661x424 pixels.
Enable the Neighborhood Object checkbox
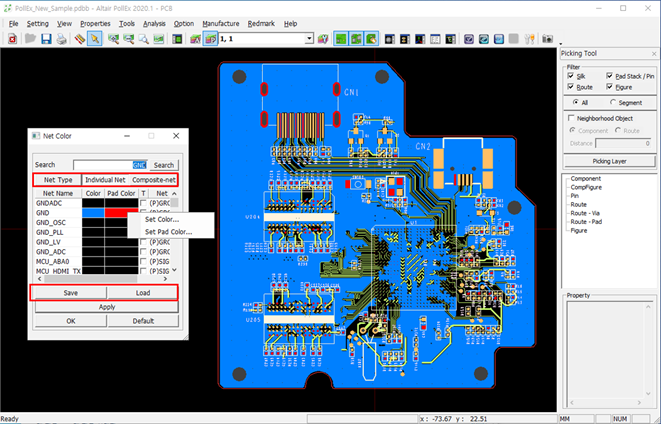(x=571, y=118)
